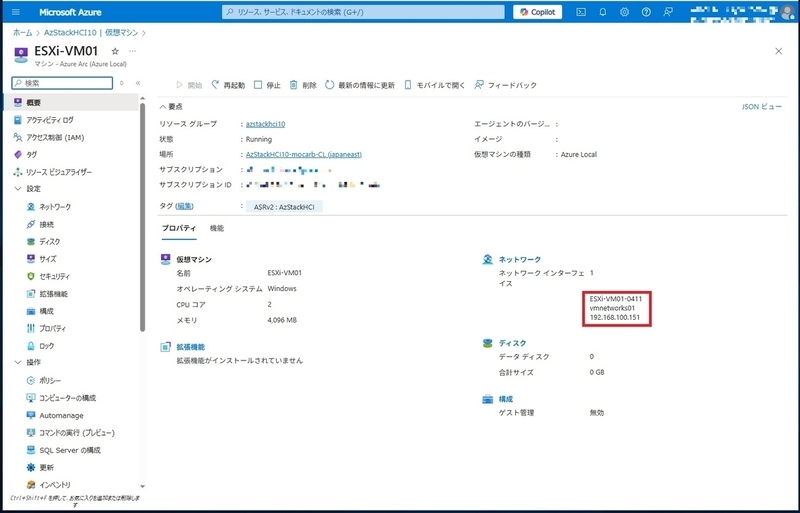800x513 pixels.
Task: Open the more options ellipsis next to ESXi-VM01
Action: [133, 51]
